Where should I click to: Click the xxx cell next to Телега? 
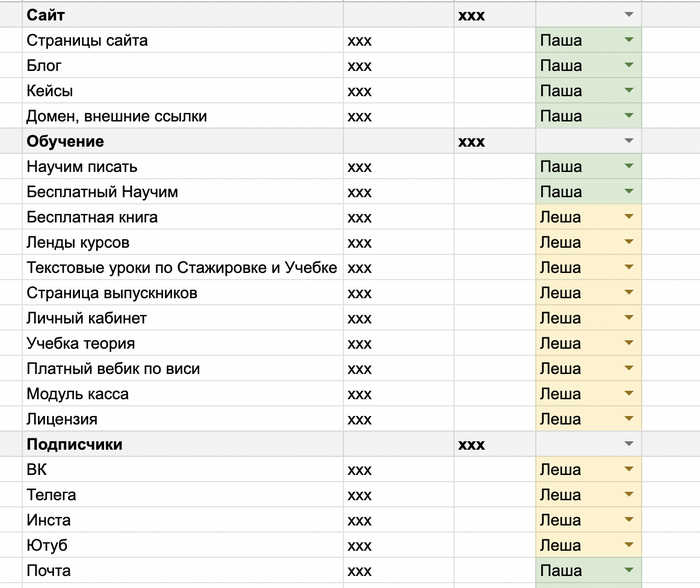(397, 495)
